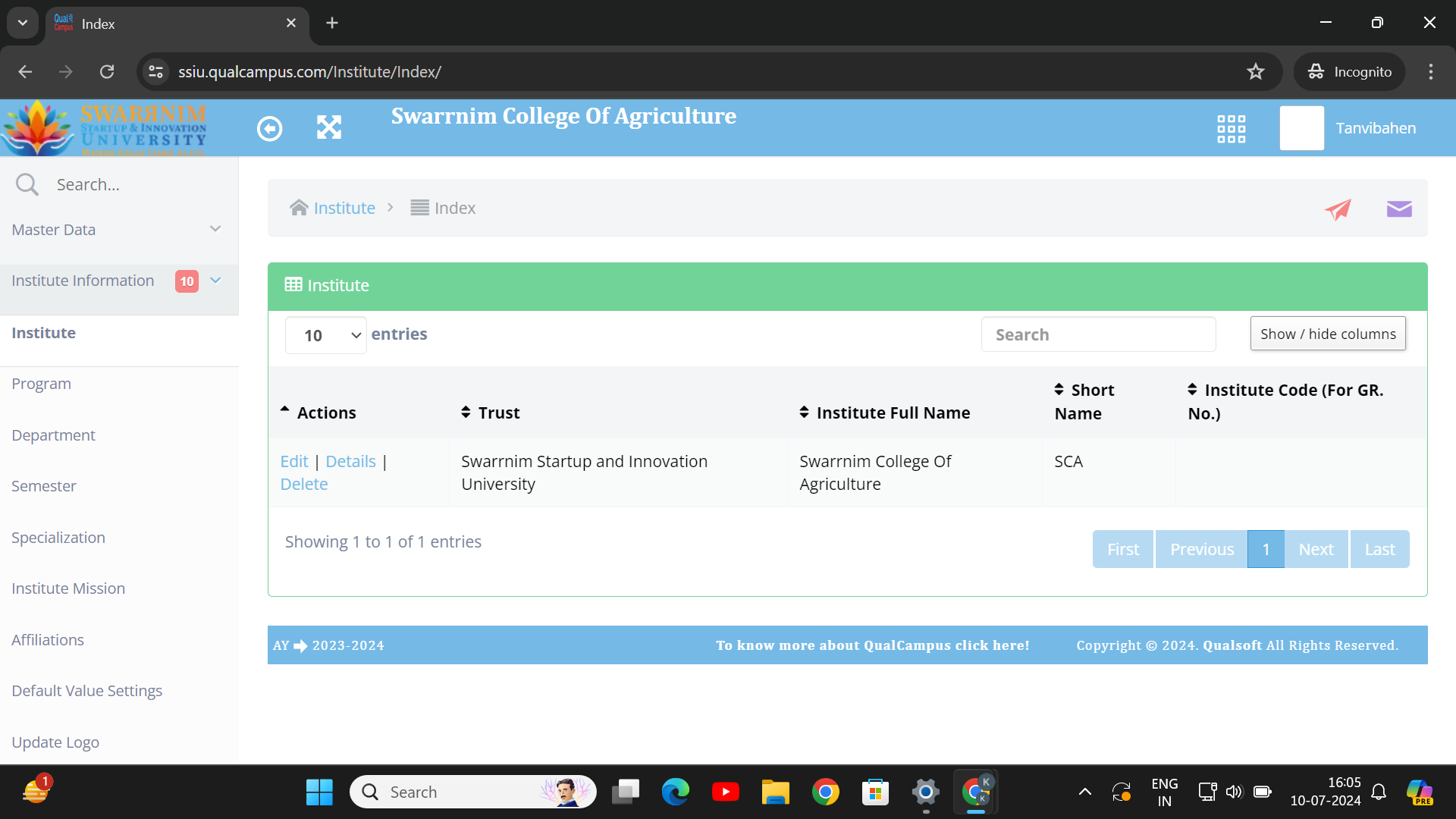Click the sidebar search magnifier icon
Viewport: 1456px width, 819px height.
[x=27, y=184]
